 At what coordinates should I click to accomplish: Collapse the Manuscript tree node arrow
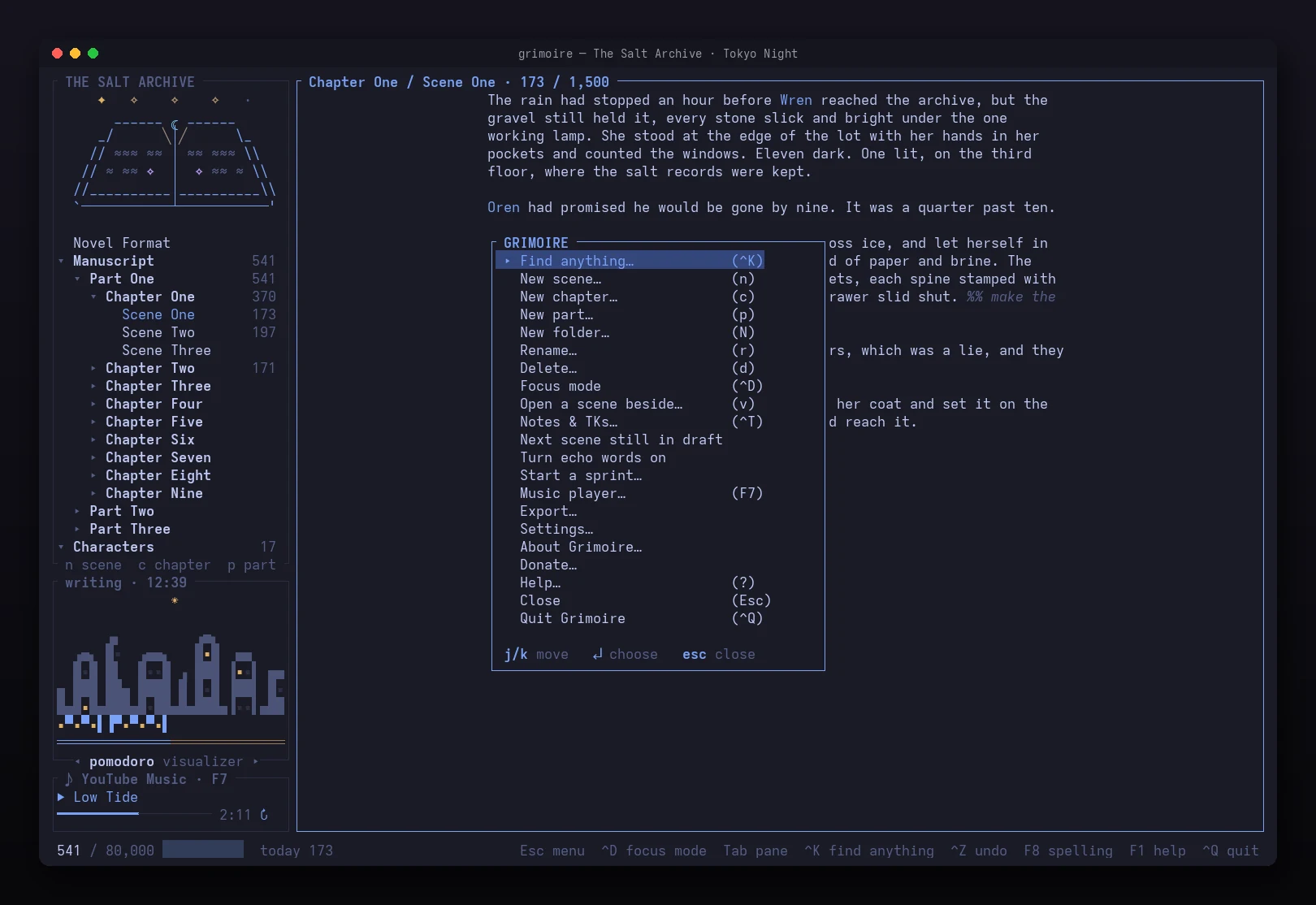click(x=61, y=261)
